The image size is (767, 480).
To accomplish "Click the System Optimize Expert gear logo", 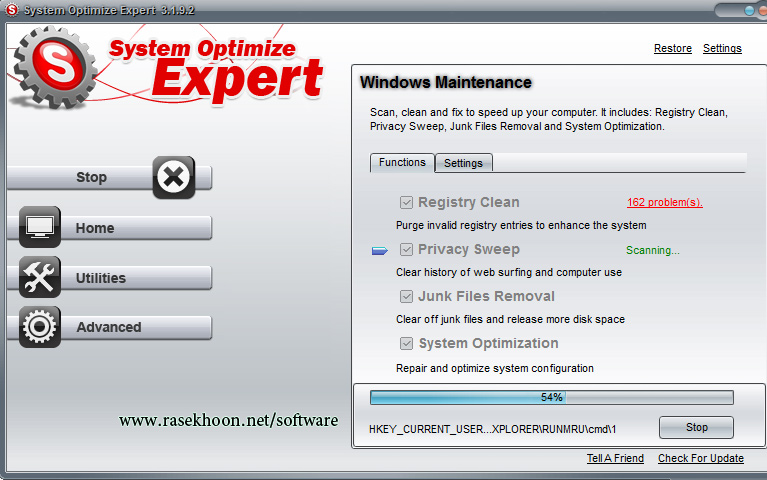I will 55,67.
